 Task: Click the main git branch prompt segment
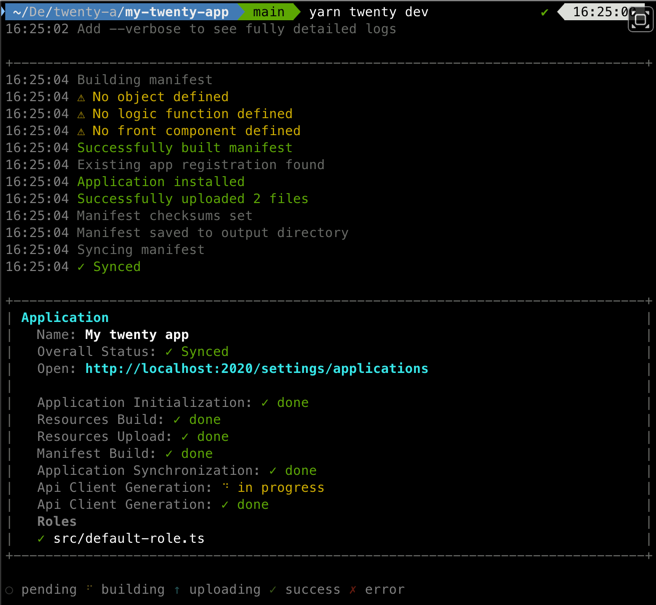[269, 12]
